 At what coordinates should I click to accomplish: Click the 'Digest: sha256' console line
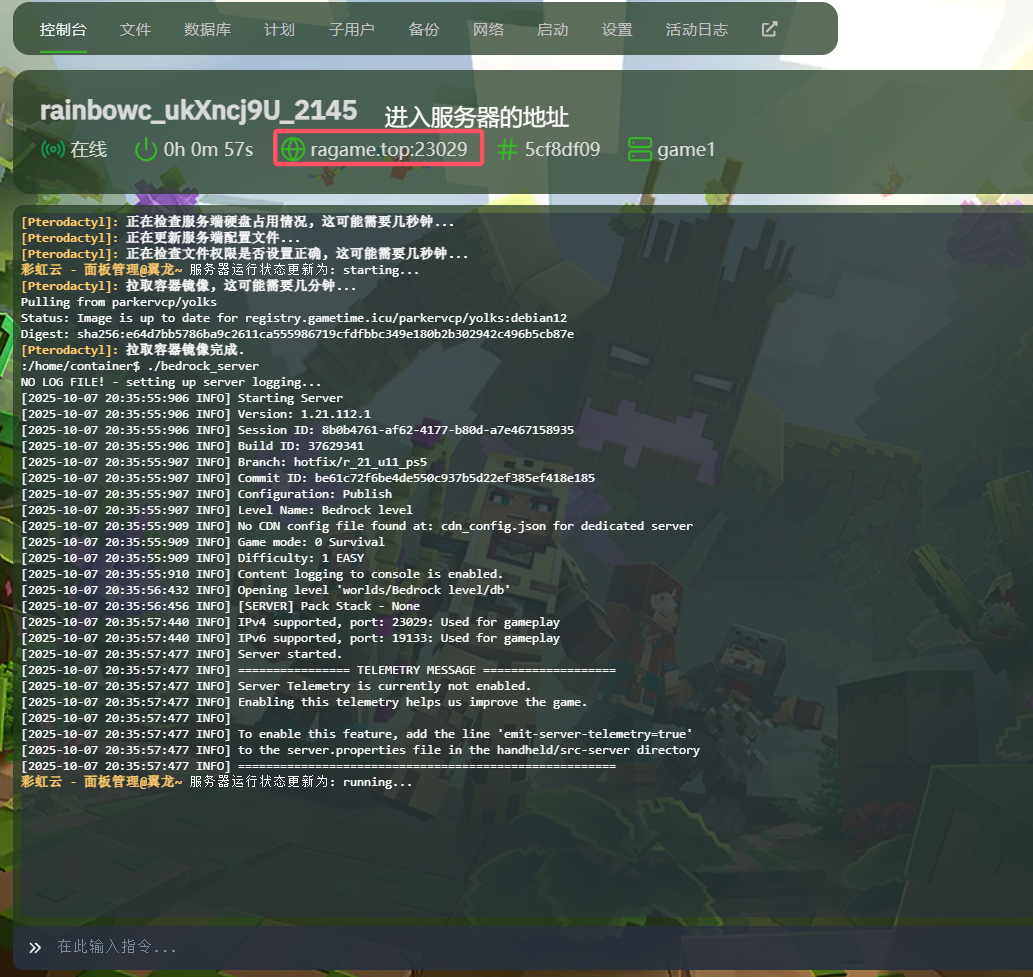(297, 334)
